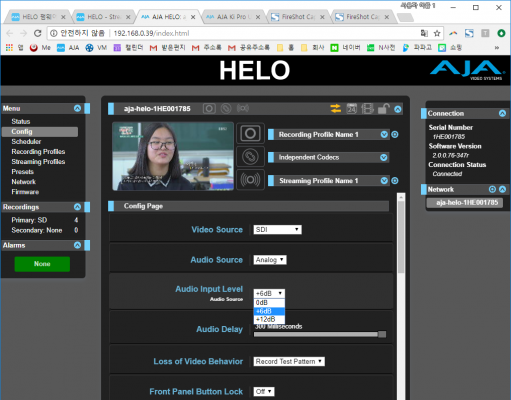Close the Audio Input Level +6dB dropdown header

pos(269,293)
